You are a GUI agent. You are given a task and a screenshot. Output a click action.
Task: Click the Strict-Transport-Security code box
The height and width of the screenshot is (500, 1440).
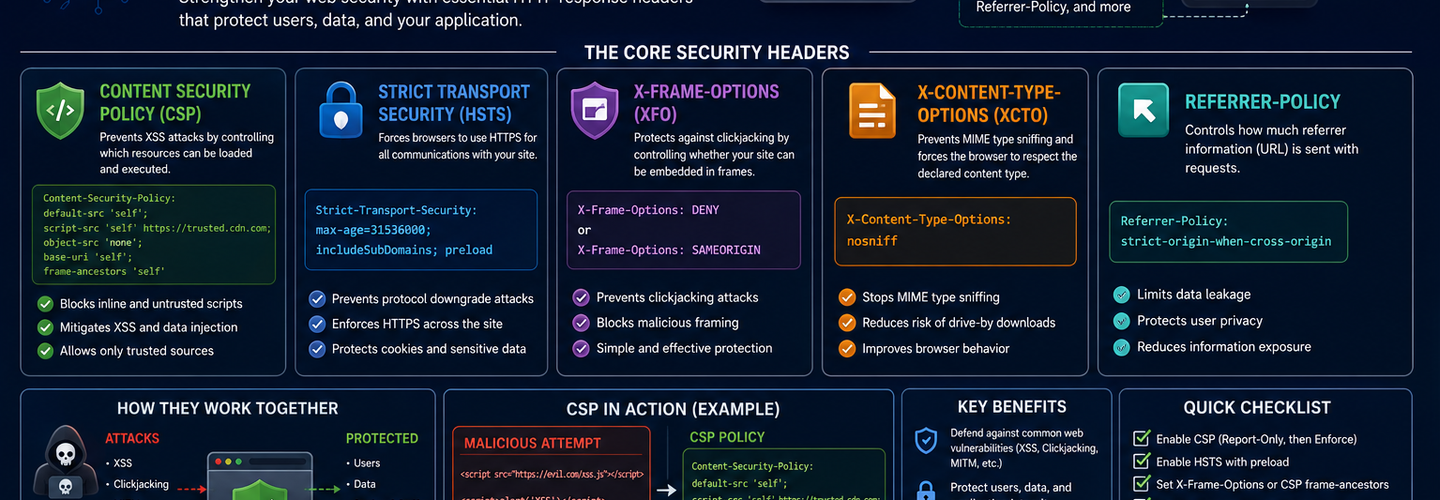(420, 230)
